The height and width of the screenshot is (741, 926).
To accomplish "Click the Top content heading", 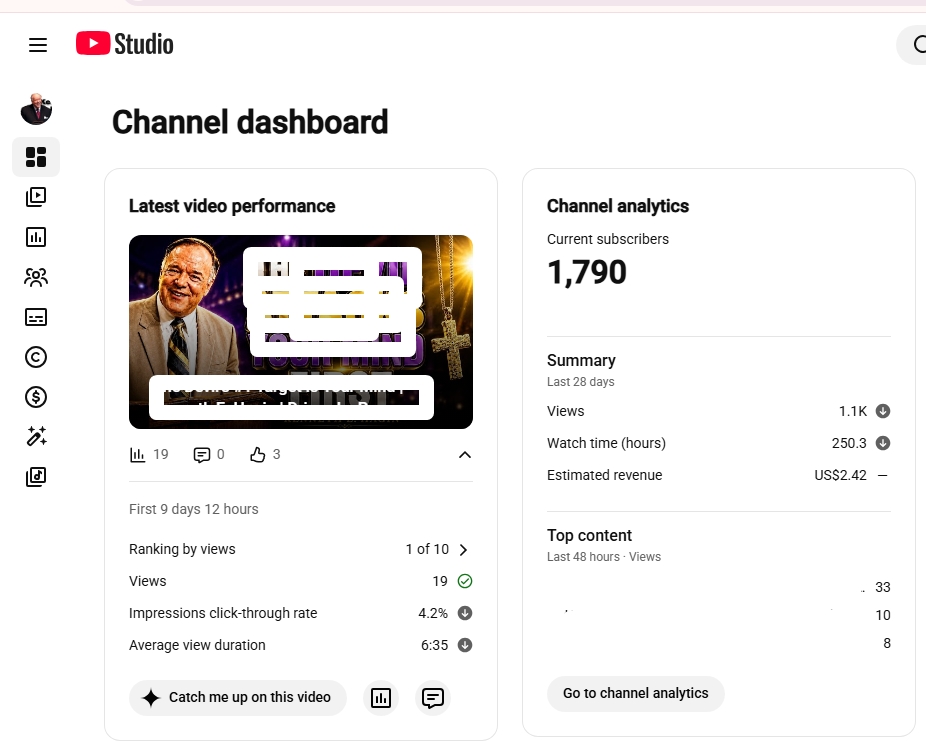I will pyautogui.click(x=589, y=536).
